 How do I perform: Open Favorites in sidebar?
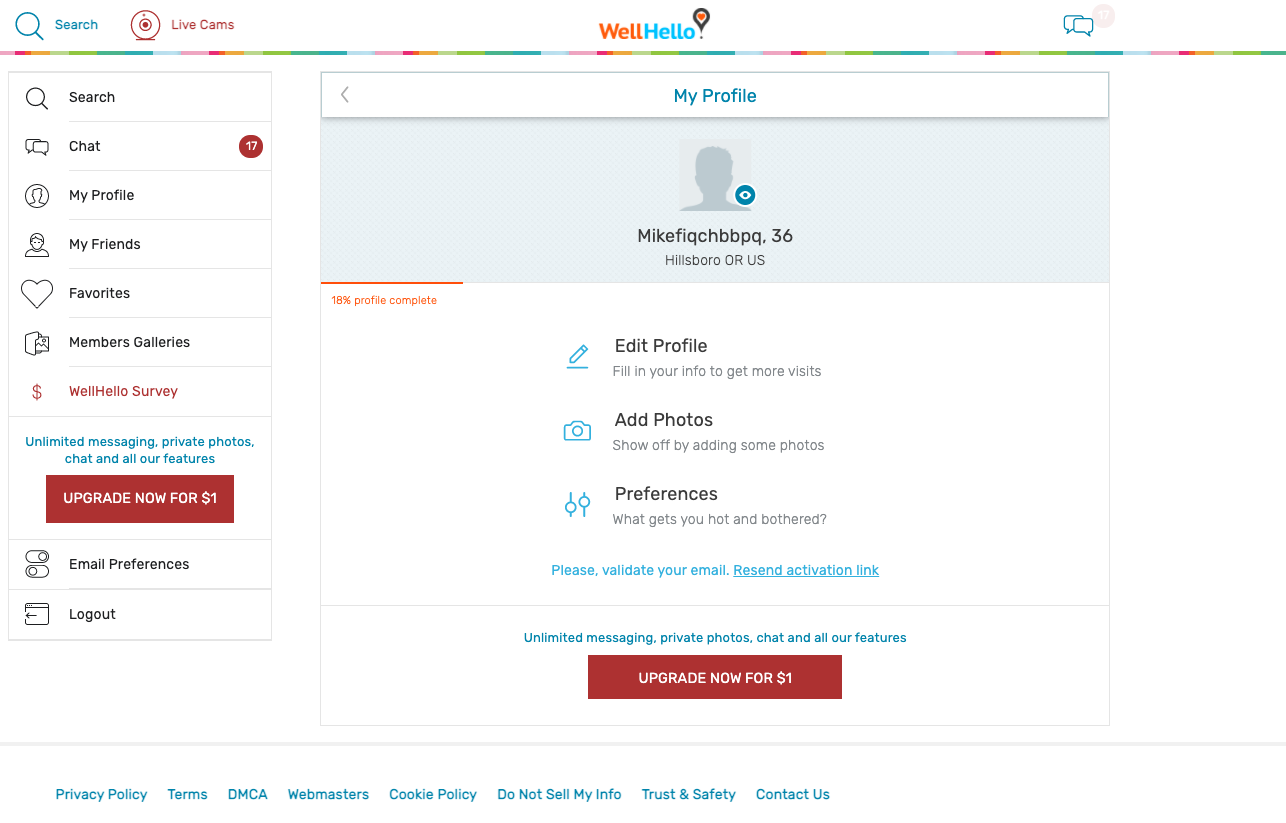click(140, 293)
